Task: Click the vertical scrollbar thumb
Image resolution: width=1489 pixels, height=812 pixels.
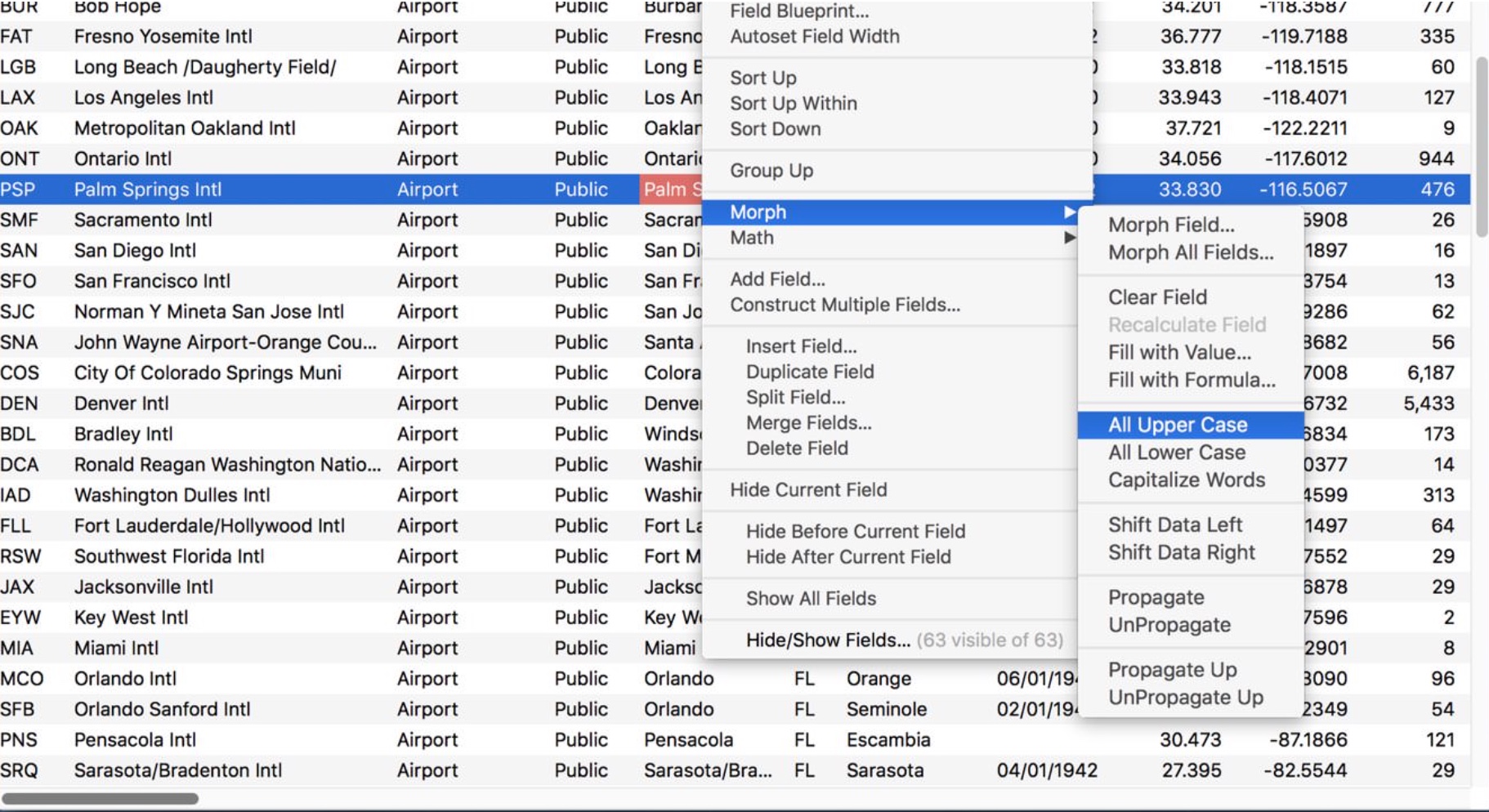Action: point(1481,147)
